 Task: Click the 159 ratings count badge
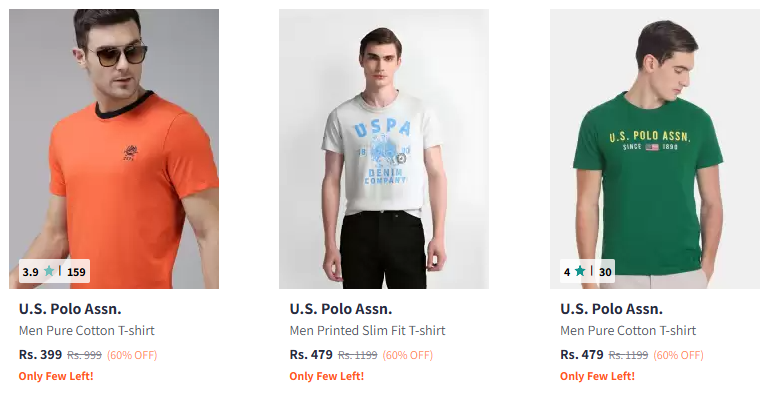pyautogui.click(x=76, y=272)
